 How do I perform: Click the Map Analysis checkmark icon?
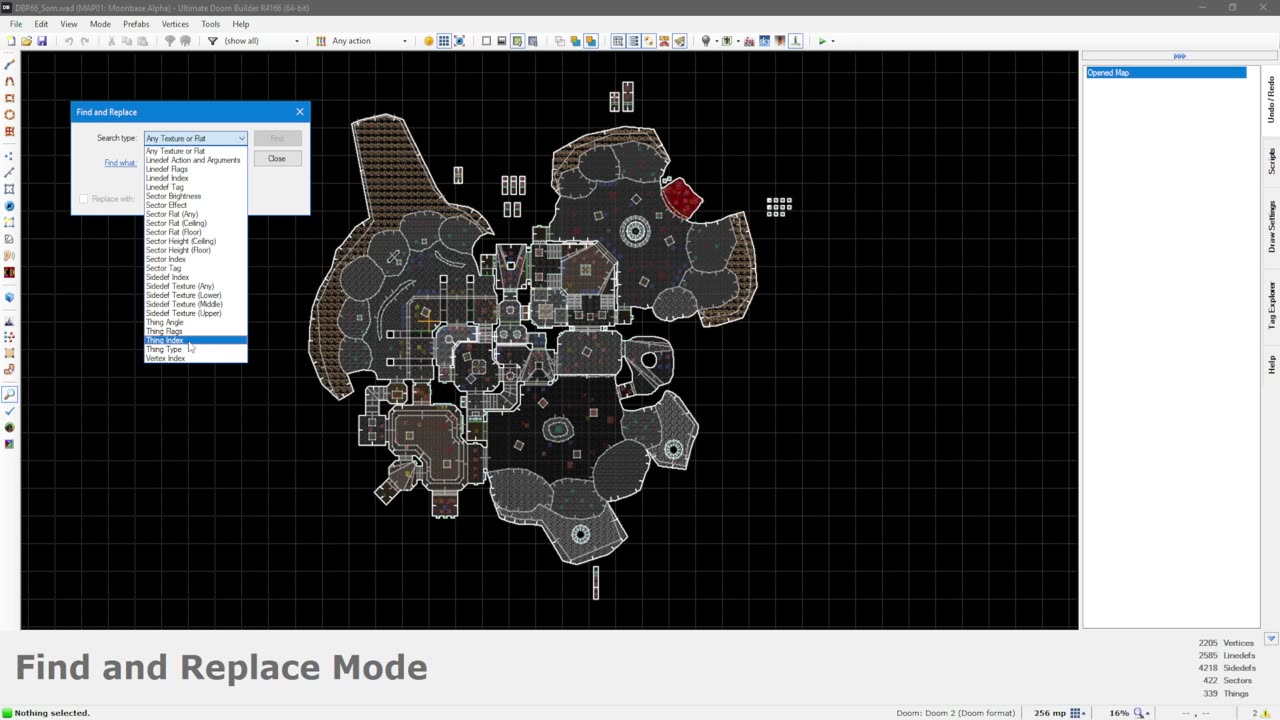tap(10, 411)
